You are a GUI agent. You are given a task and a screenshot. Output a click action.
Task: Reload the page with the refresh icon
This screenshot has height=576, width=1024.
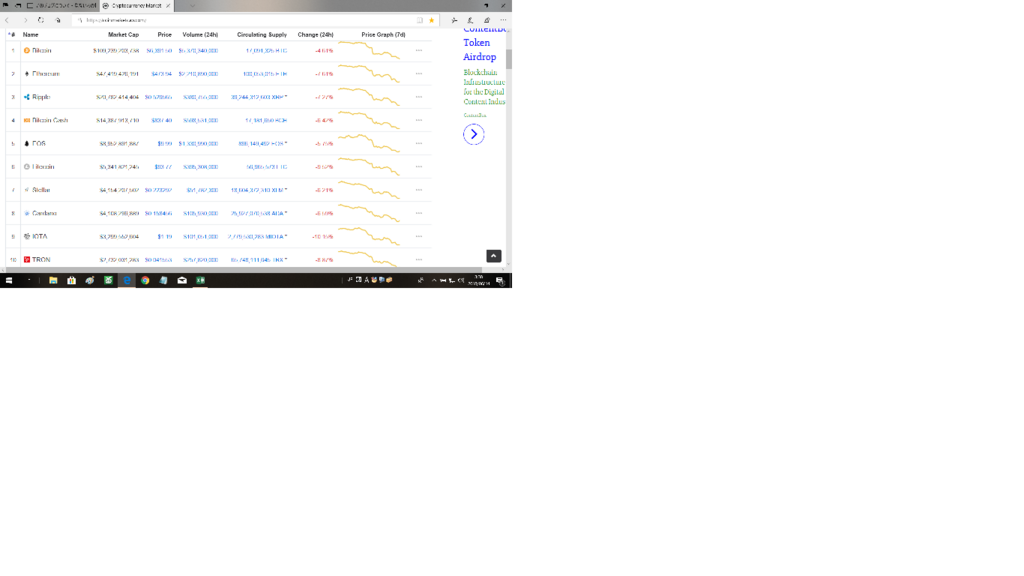click(40, 20)
